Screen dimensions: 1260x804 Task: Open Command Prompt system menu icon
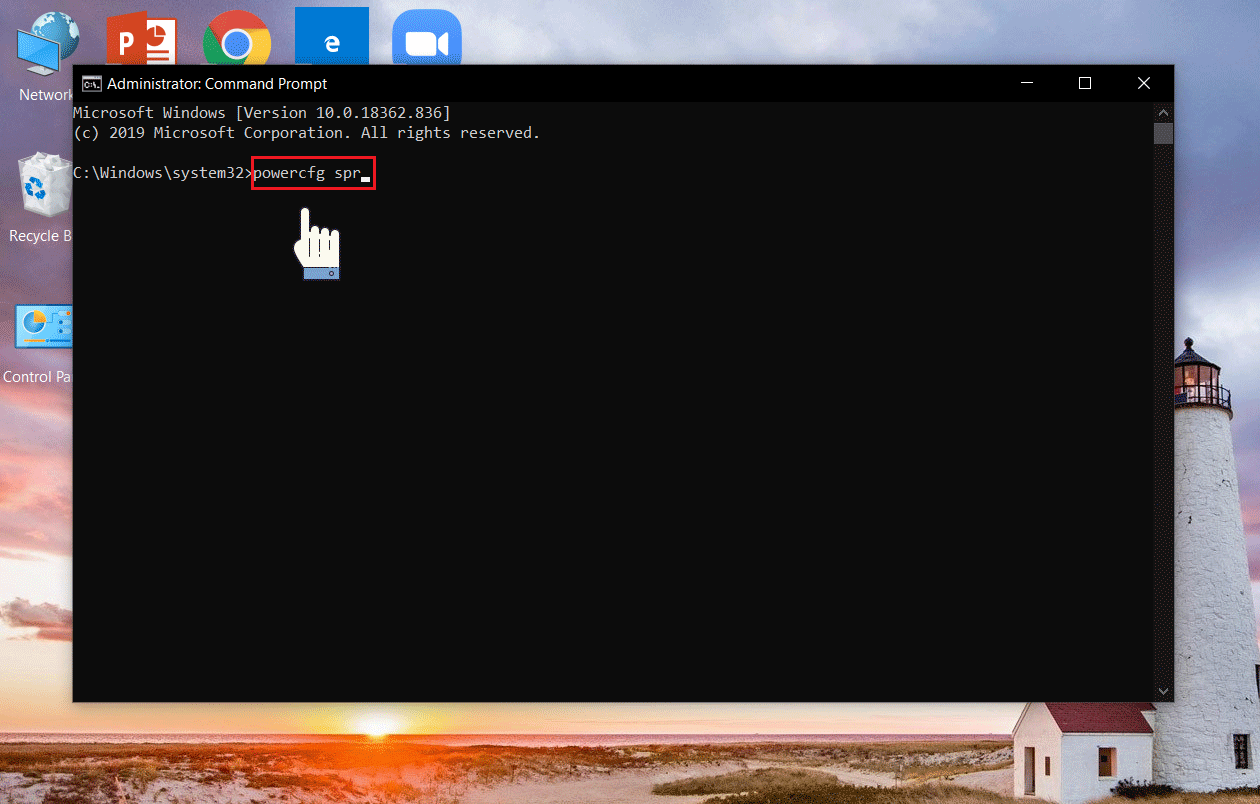tap(91, 84)
